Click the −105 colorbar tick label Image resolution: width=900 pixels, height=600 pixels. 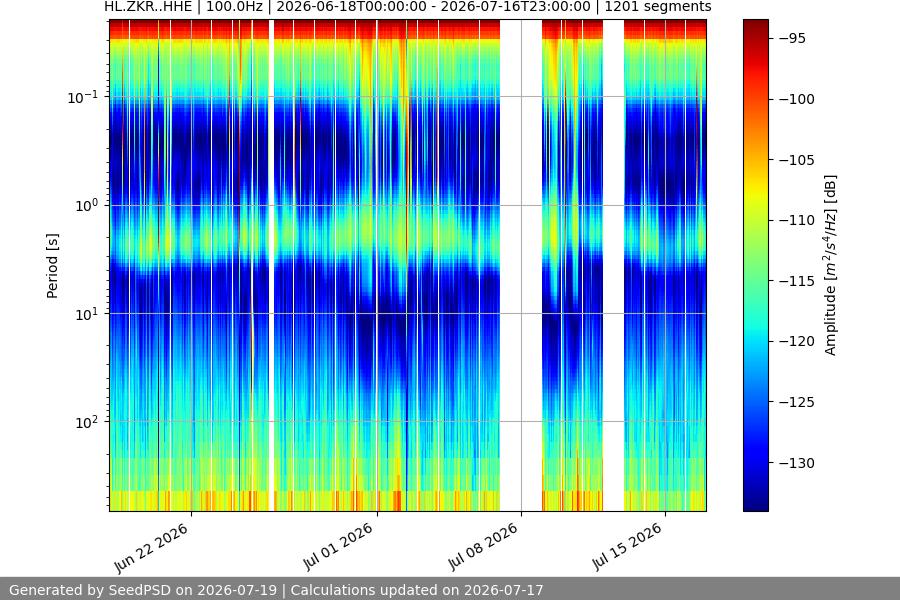pos(796,160)
